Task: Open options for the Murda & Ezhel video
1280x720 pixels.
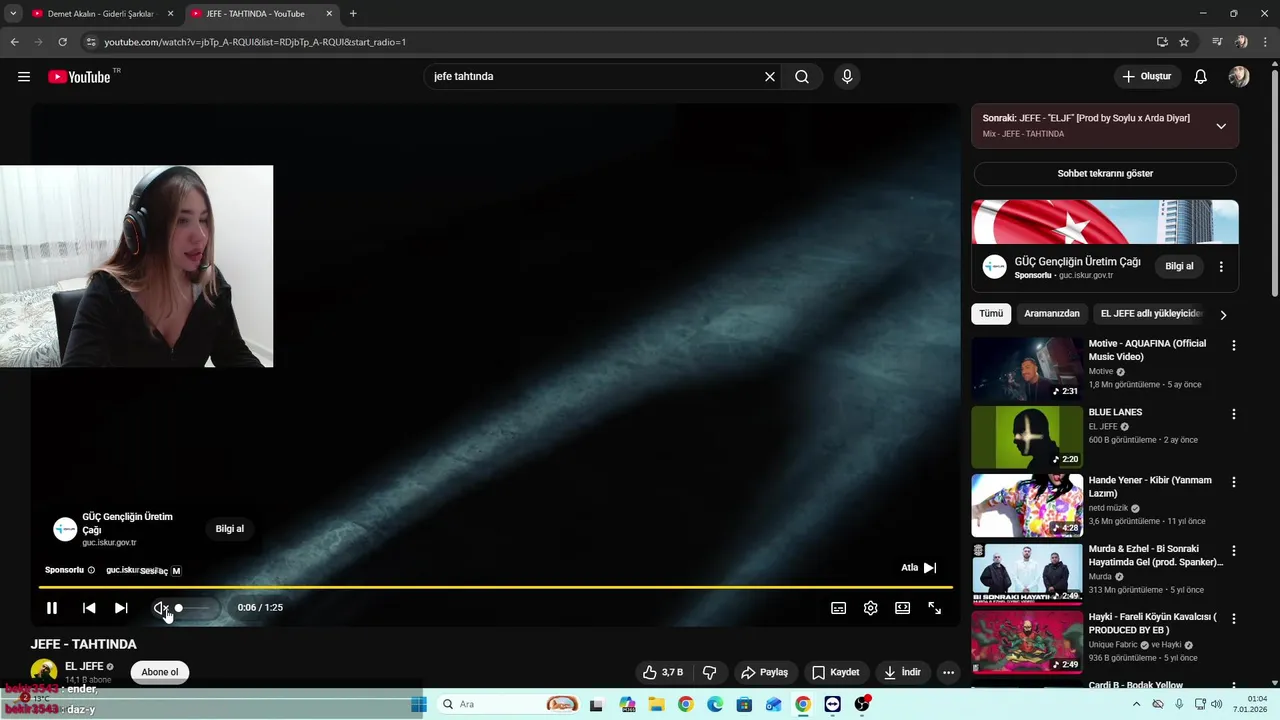Action: [1234, 550]
